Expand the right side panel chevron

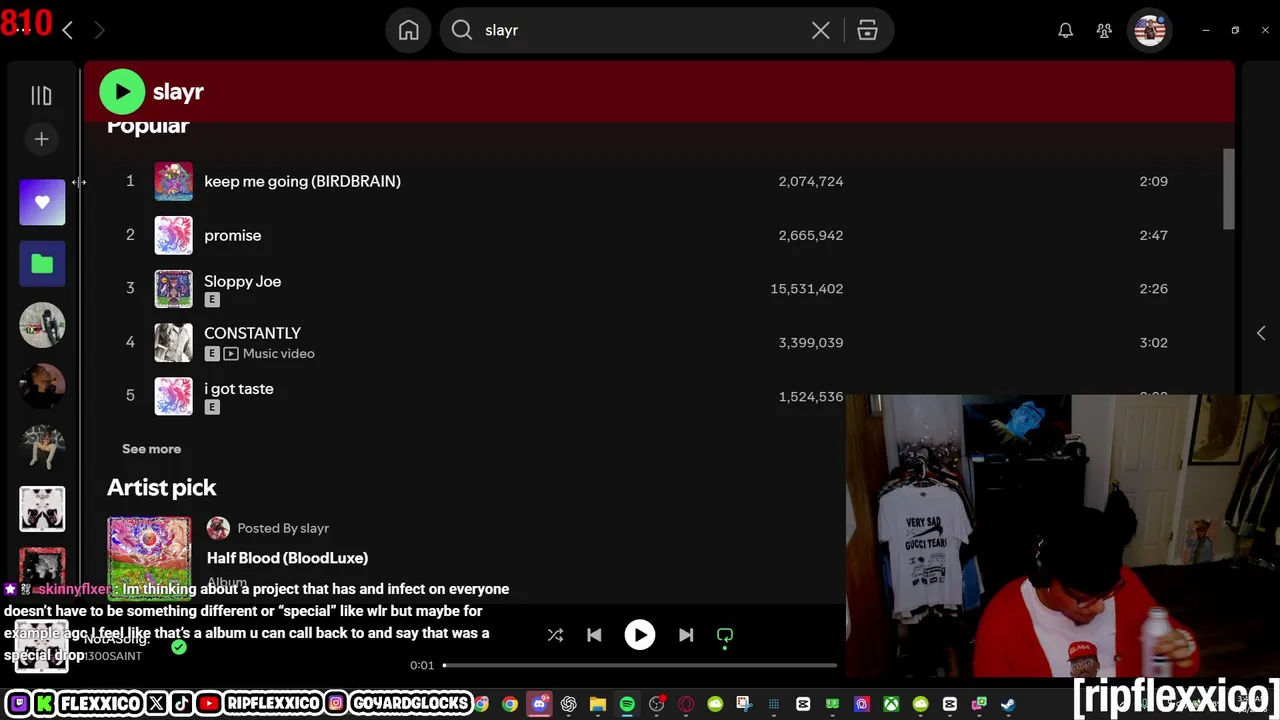click(x=1261, y=333)
